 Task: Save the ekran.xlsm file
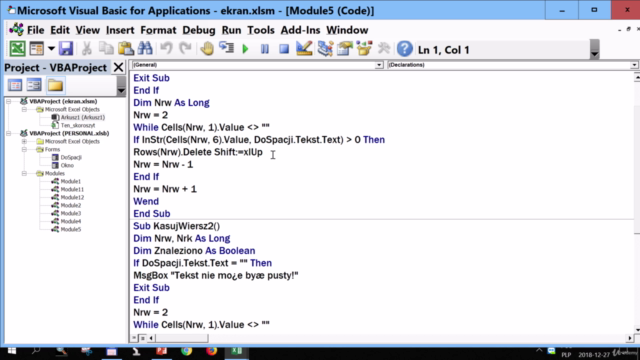[x=66, y=49]
